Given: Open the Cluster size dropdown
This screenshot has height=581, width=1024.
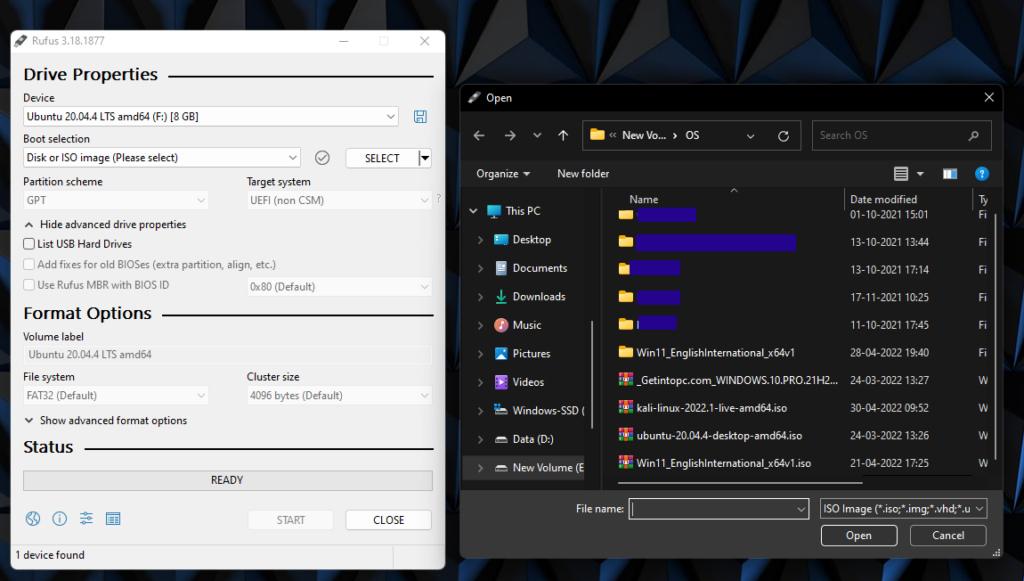Looking at the screenshot, I should [339, 396].
